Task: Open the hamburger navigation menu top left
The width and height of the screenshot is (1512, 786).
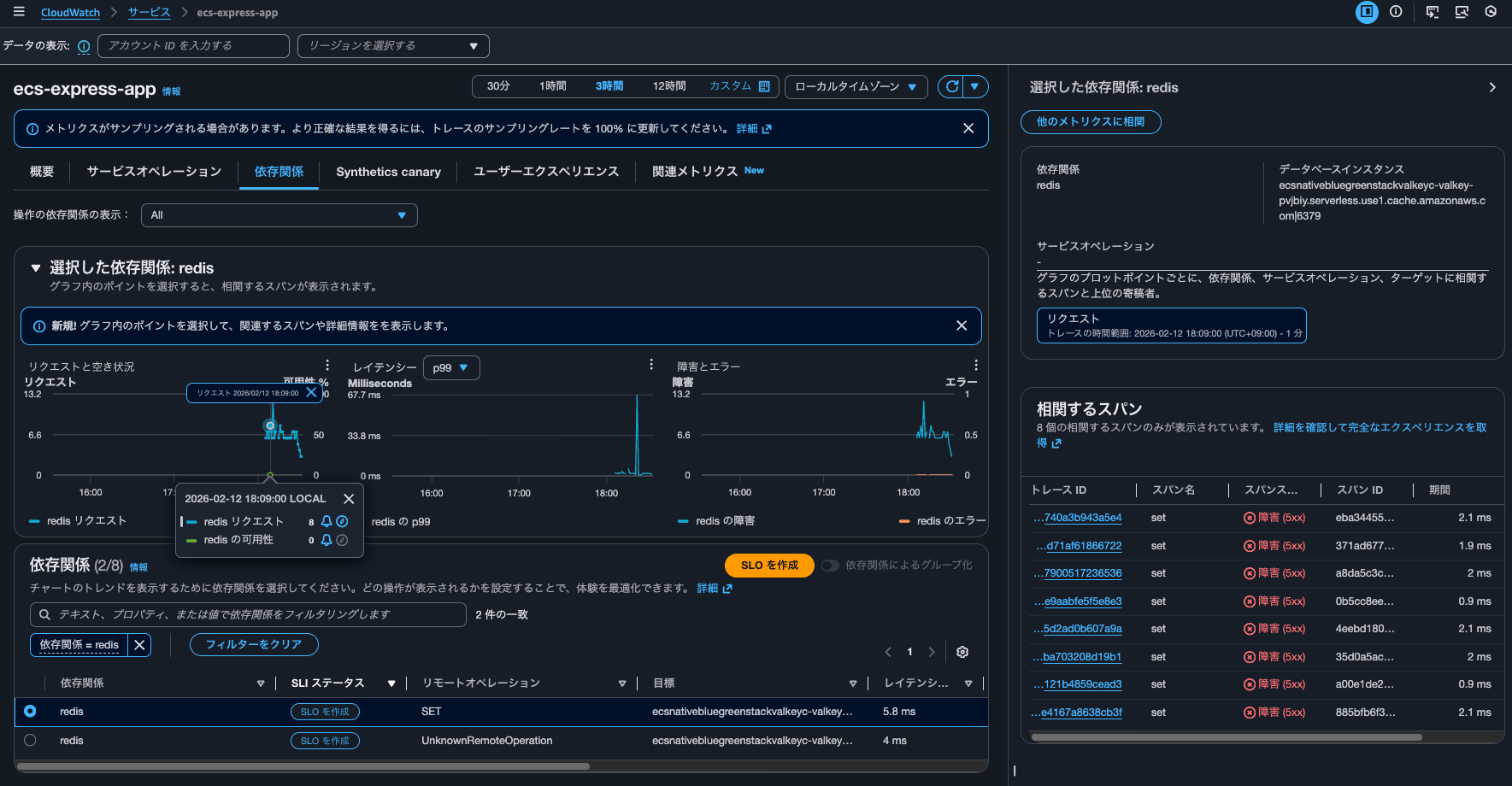Action: 19,12
